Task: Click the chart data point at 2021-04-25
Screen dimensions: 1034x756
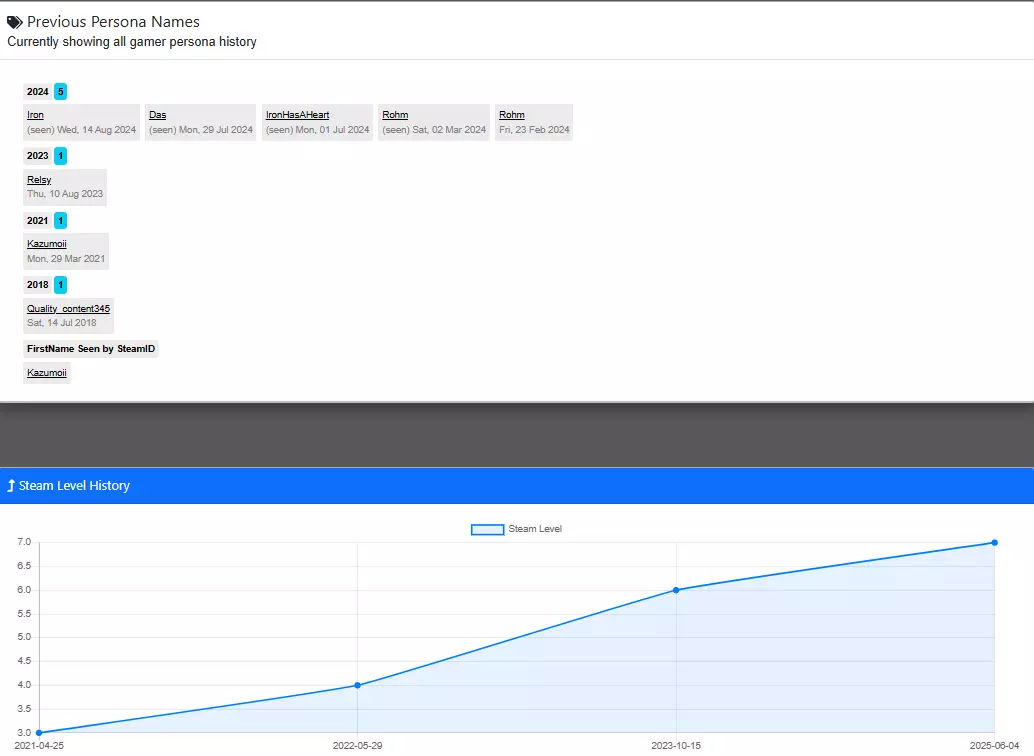Action: tap(39, 733)
